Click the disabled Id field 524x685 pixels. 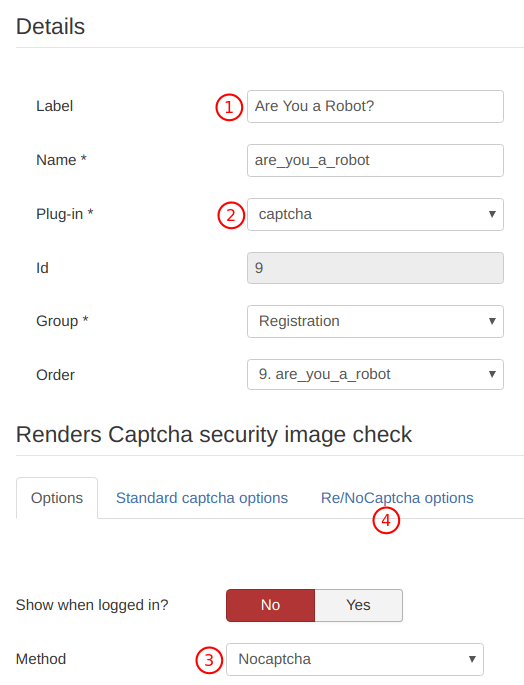(x=375, y=268)
